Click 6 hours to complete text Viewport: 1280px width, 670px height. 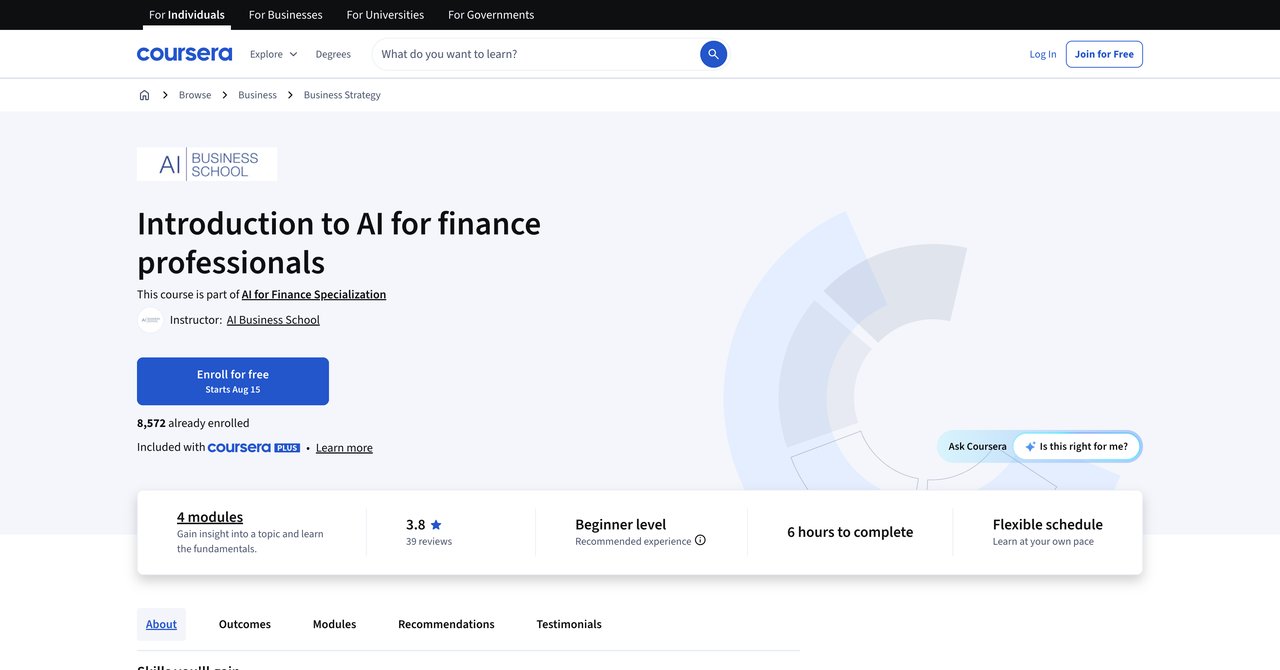[x=850, y=532]
